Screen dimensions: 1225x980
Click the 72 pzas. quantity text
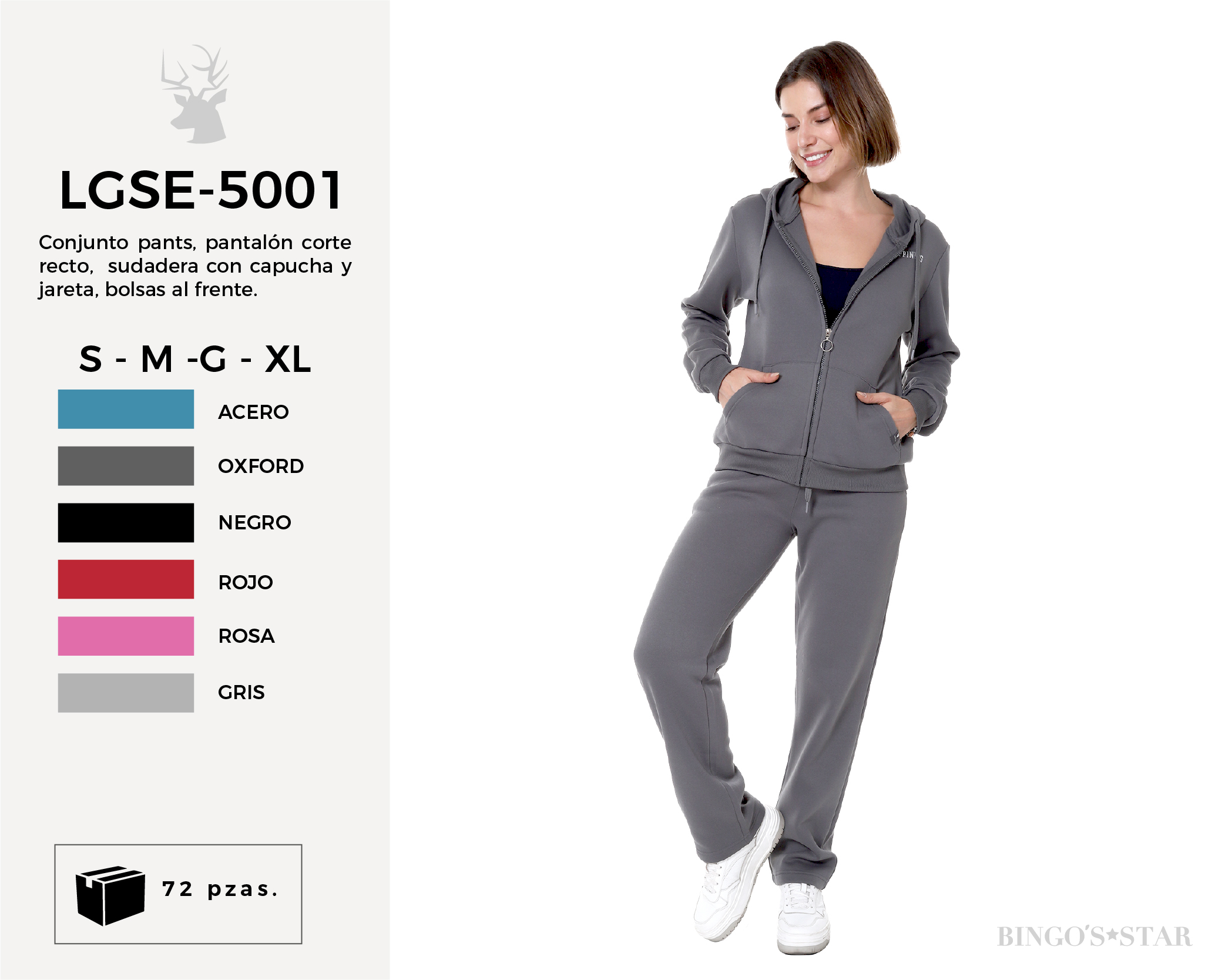220,889
